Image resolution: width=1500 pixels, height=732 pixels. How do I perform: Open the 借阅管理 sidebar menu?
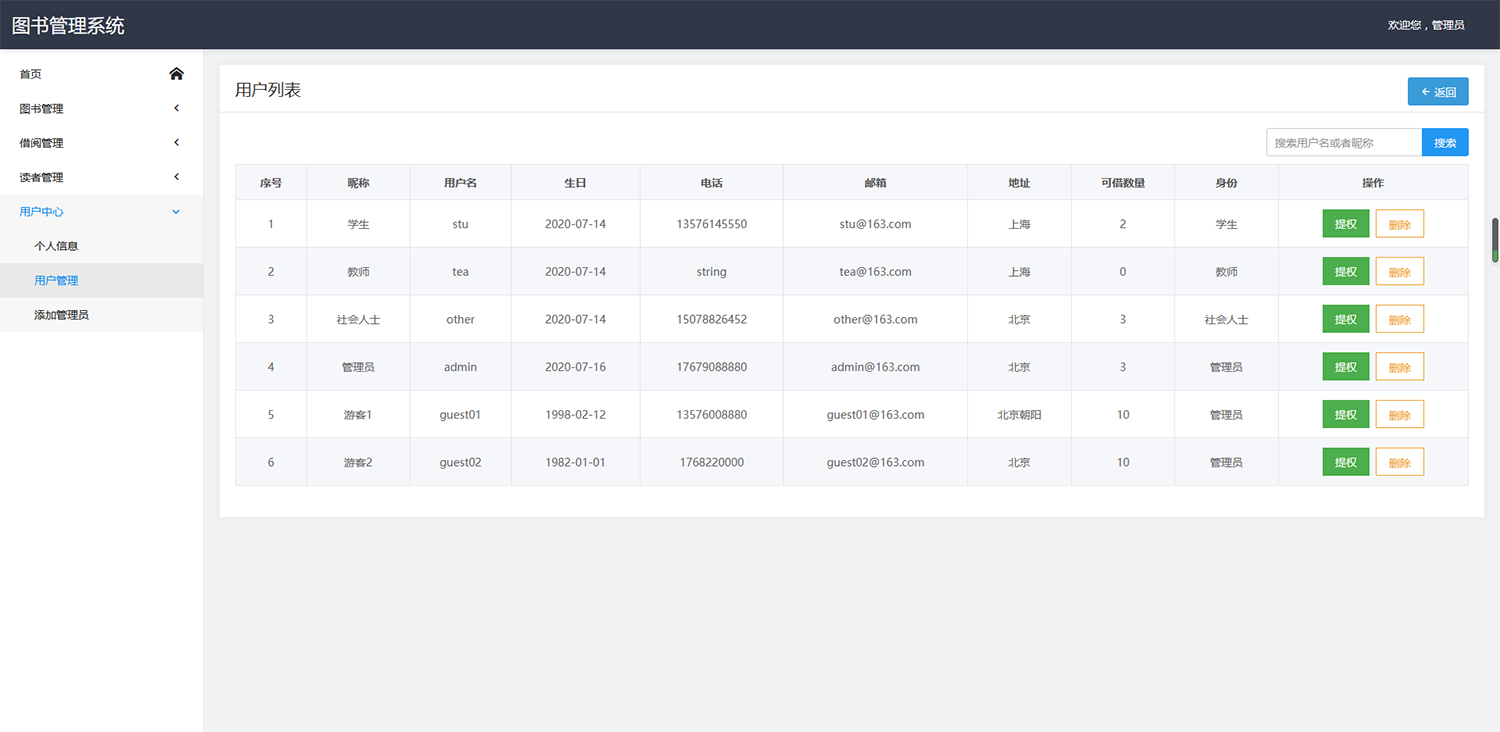click(x=101, y=143)
